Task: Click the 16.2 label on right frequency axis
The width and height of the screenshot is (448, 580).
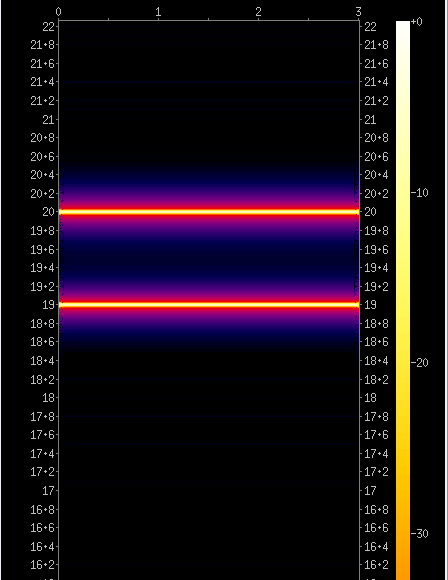Action: click(x=376, y=565)
